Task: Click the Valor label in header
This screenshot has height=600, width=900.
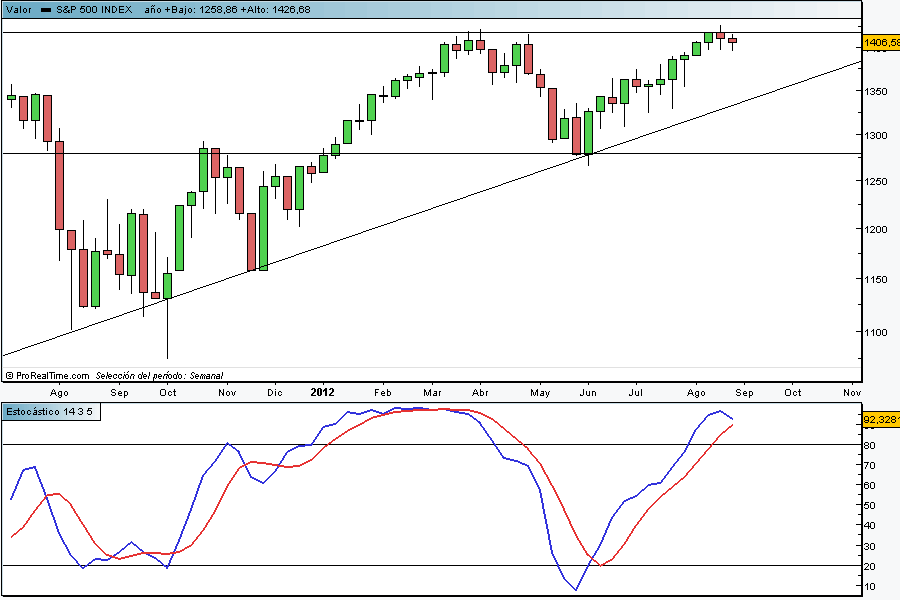Action: click(x=17, y=8)
